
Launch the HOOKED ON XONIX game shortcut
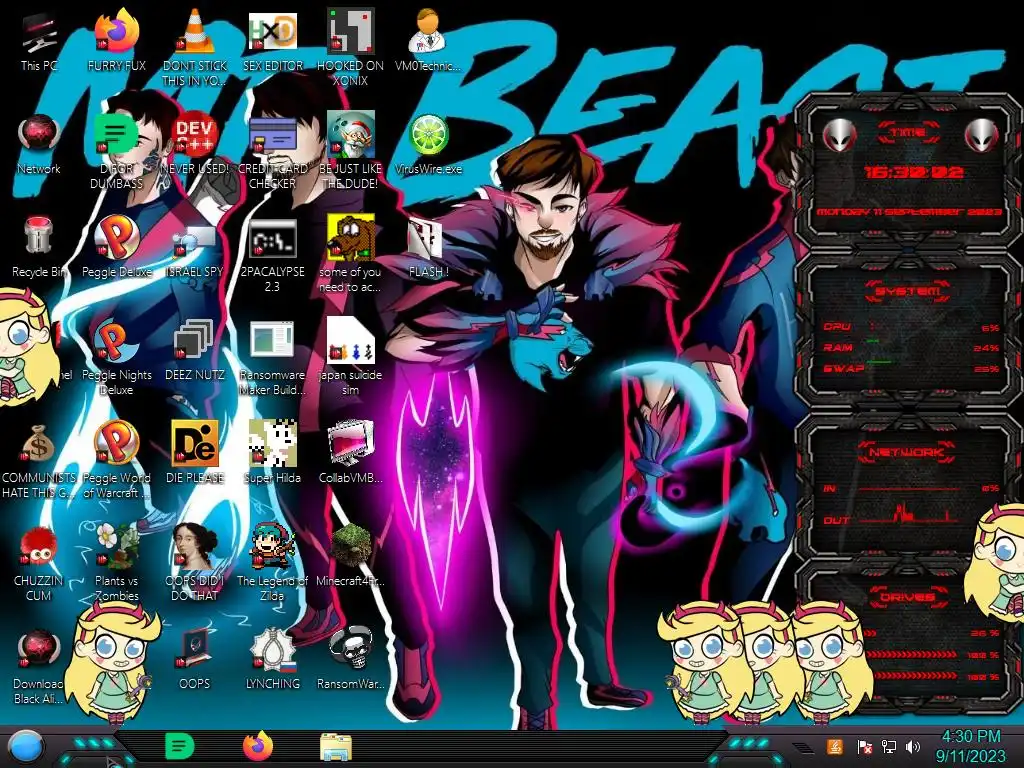[350, 46]
